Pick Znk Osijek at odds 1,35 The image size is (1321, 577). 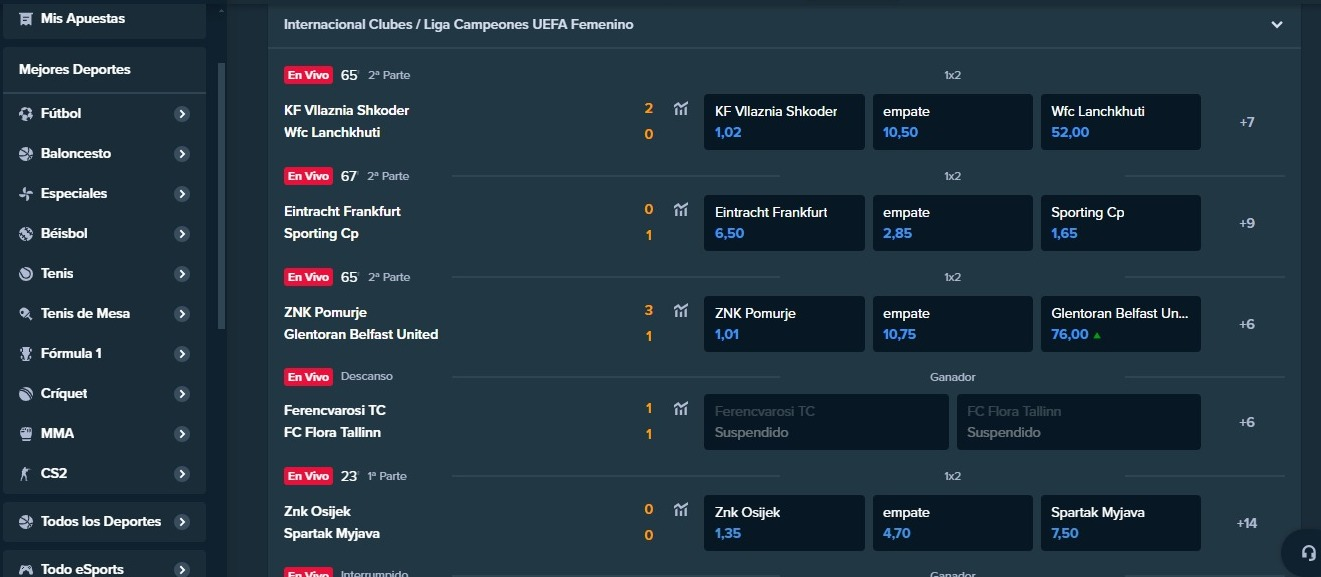coord(784,522)
